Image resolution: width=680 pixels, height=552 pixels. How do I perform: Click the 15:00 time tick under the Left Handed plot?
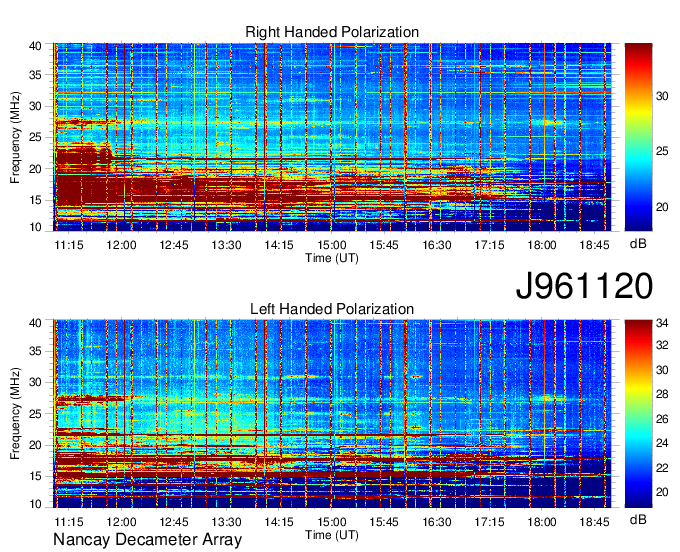click(x=332, y=522)
